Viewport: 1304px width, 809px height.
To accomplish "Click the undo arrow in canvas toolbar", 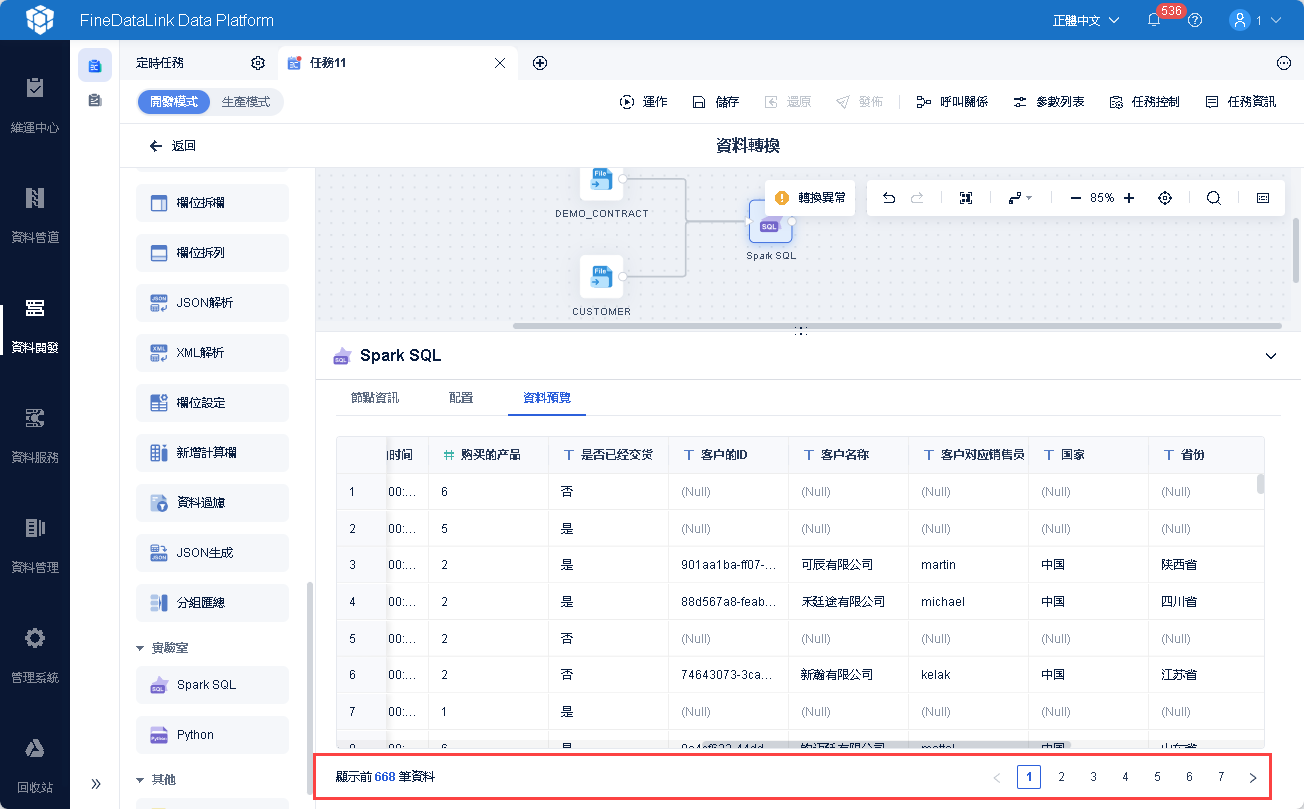I will [x=889, y=198].
